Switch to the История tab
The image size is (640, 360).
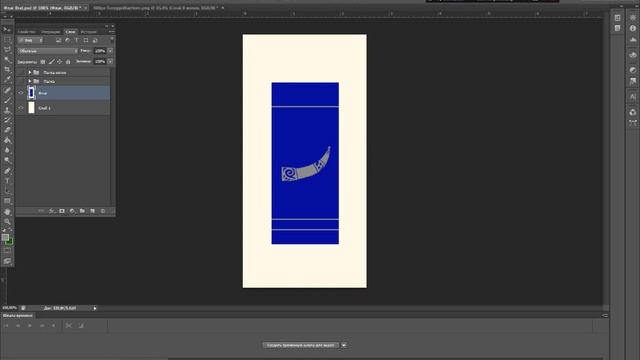89,31
